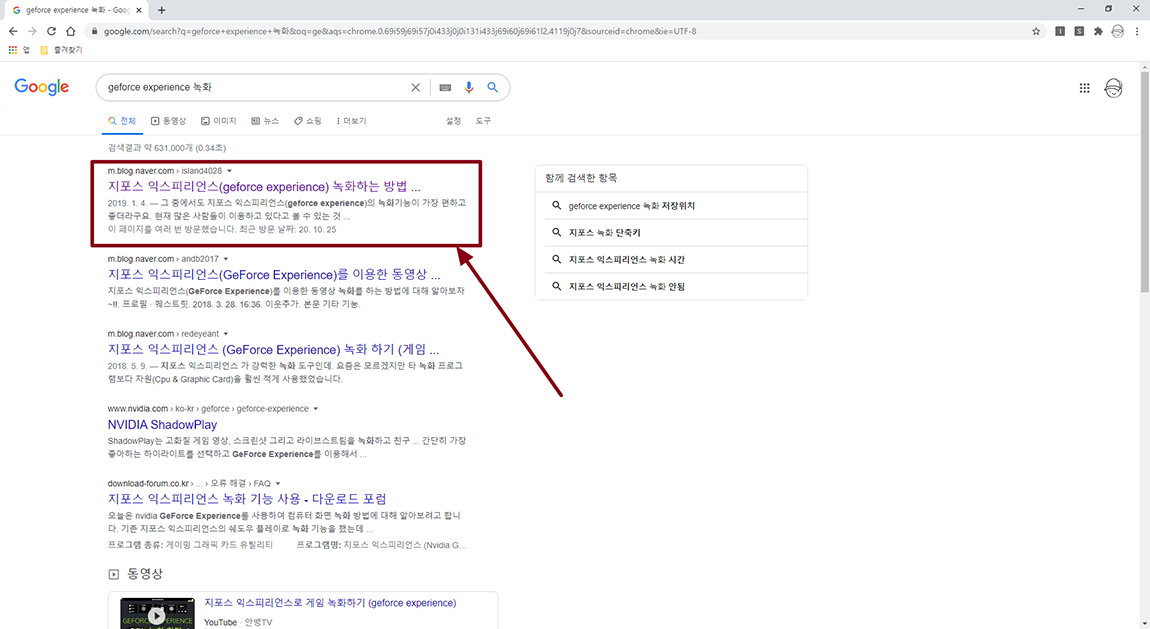
Task: Open the 도구 search tools
Action: (483, 121)
